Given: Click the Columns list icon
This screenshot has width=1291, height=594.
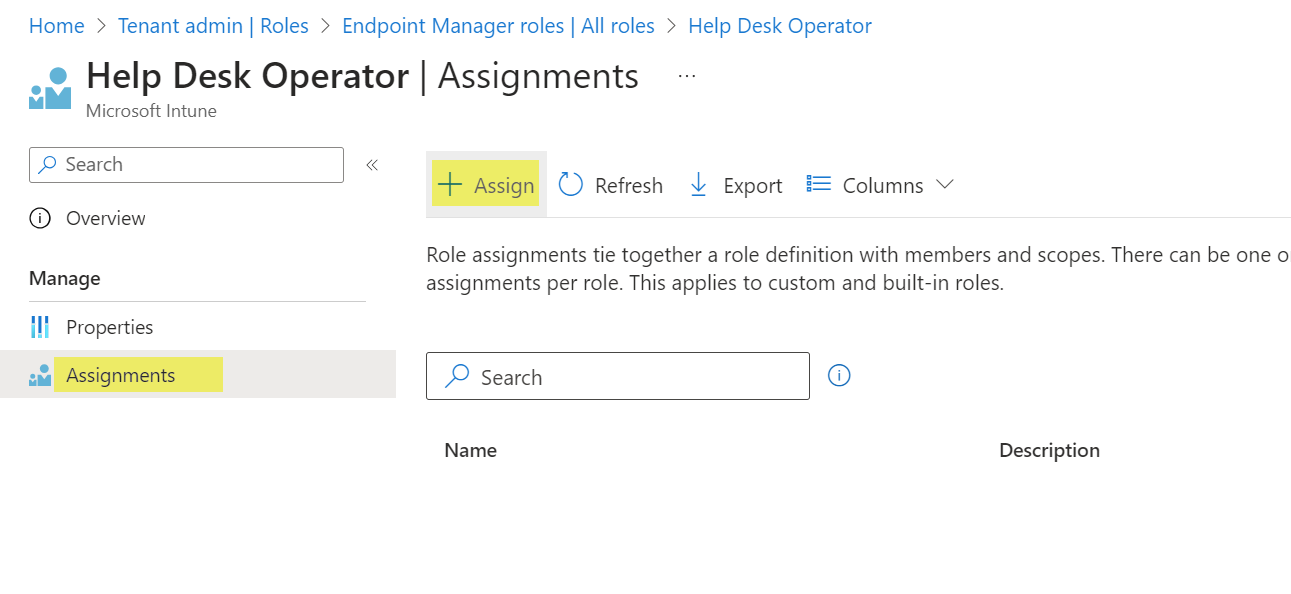Looking at the screenshot, I should coord(819,184).
